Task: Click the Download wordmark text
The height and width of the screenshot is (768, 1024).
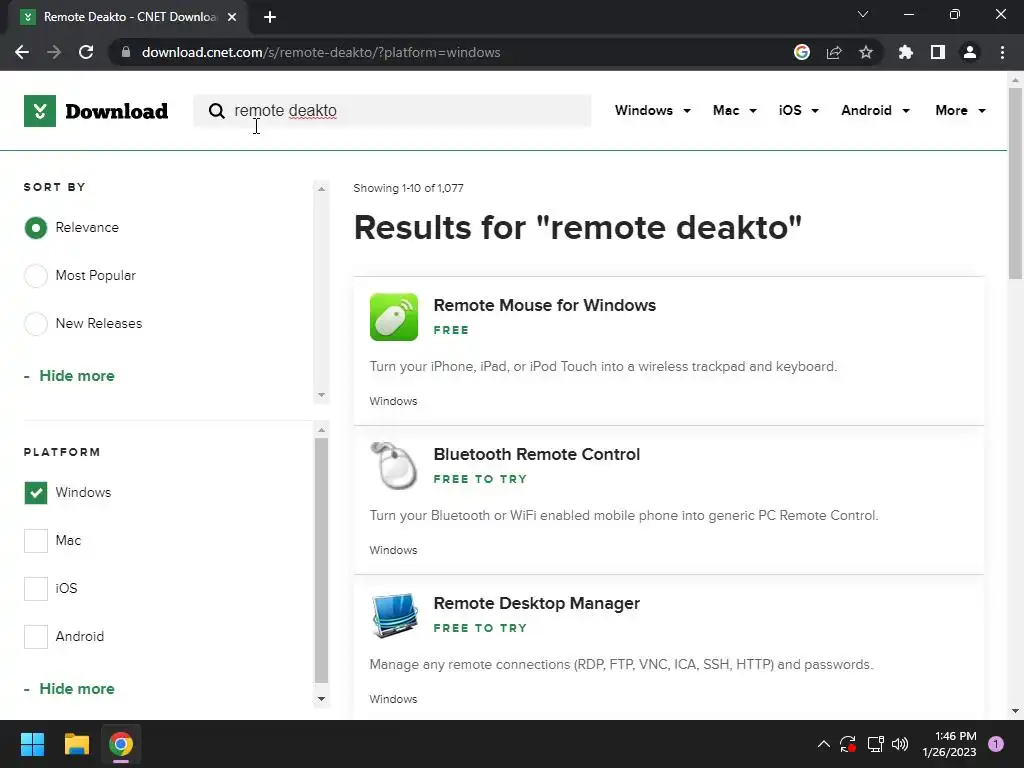Action: [117, 111]
